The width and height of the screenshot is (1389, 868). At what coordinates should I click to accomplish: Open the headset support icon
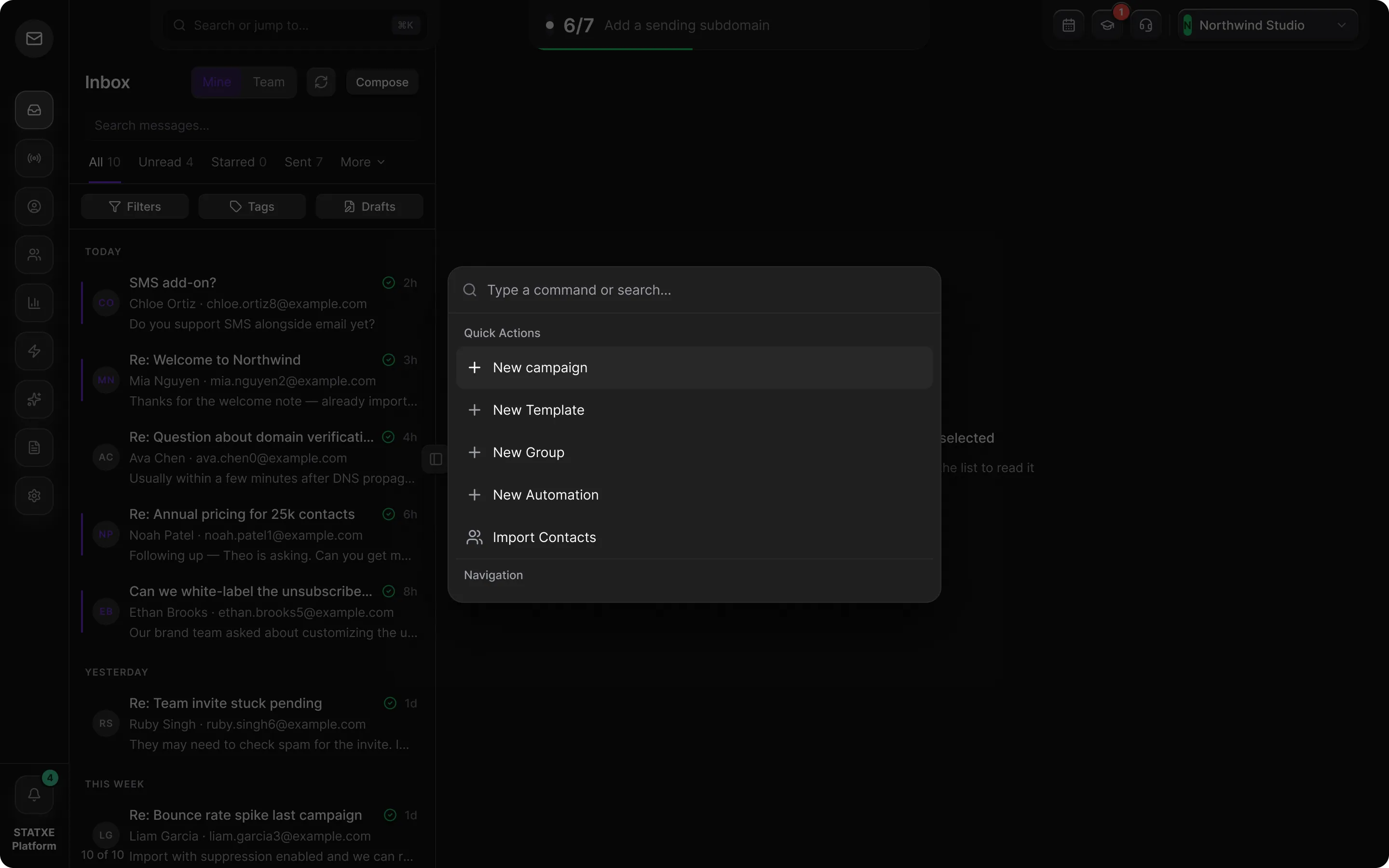click(1145, 25)
